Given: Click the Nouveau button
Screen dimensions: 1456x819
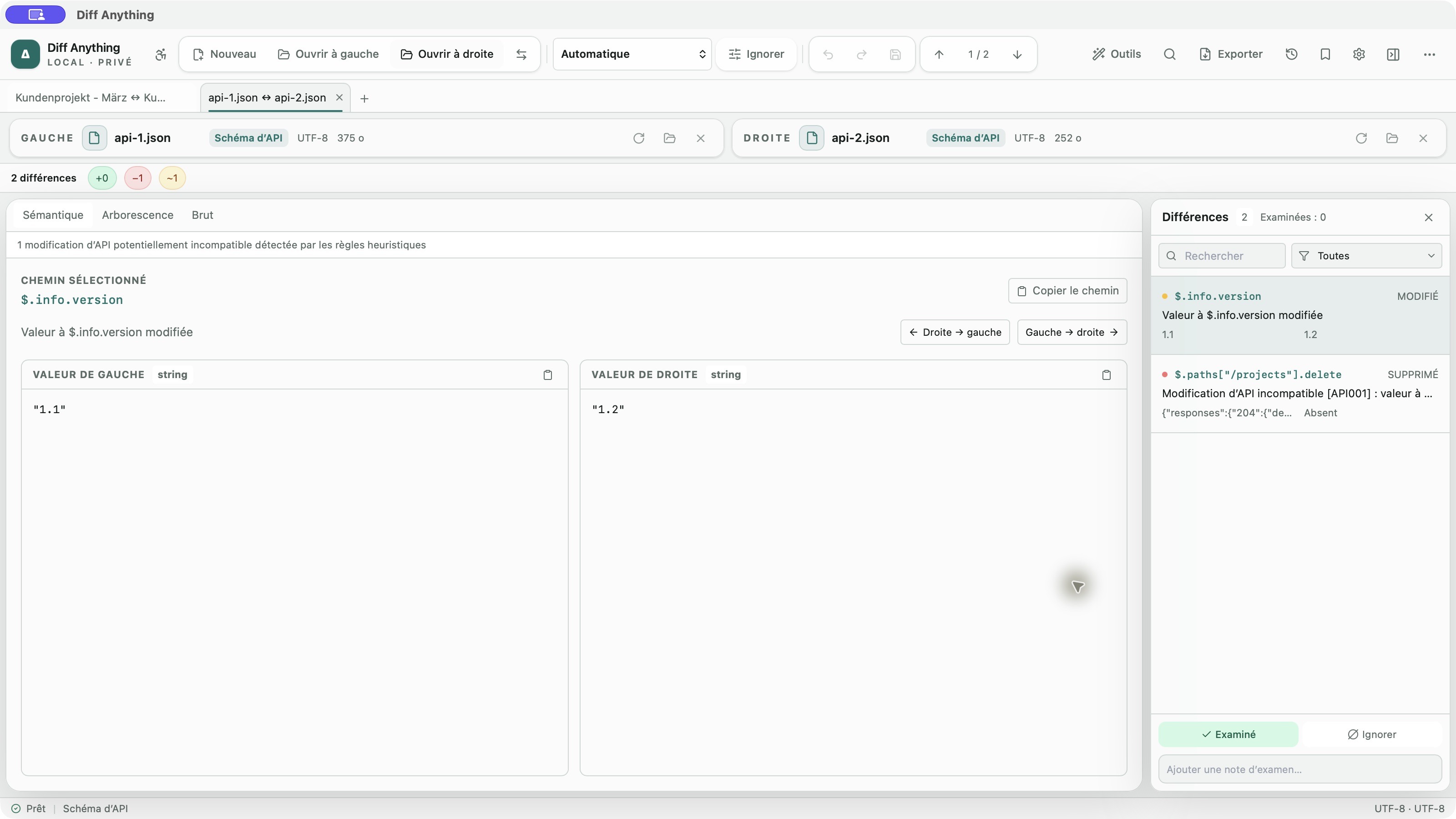Looking at the screenshot, I should click(224, 54).
